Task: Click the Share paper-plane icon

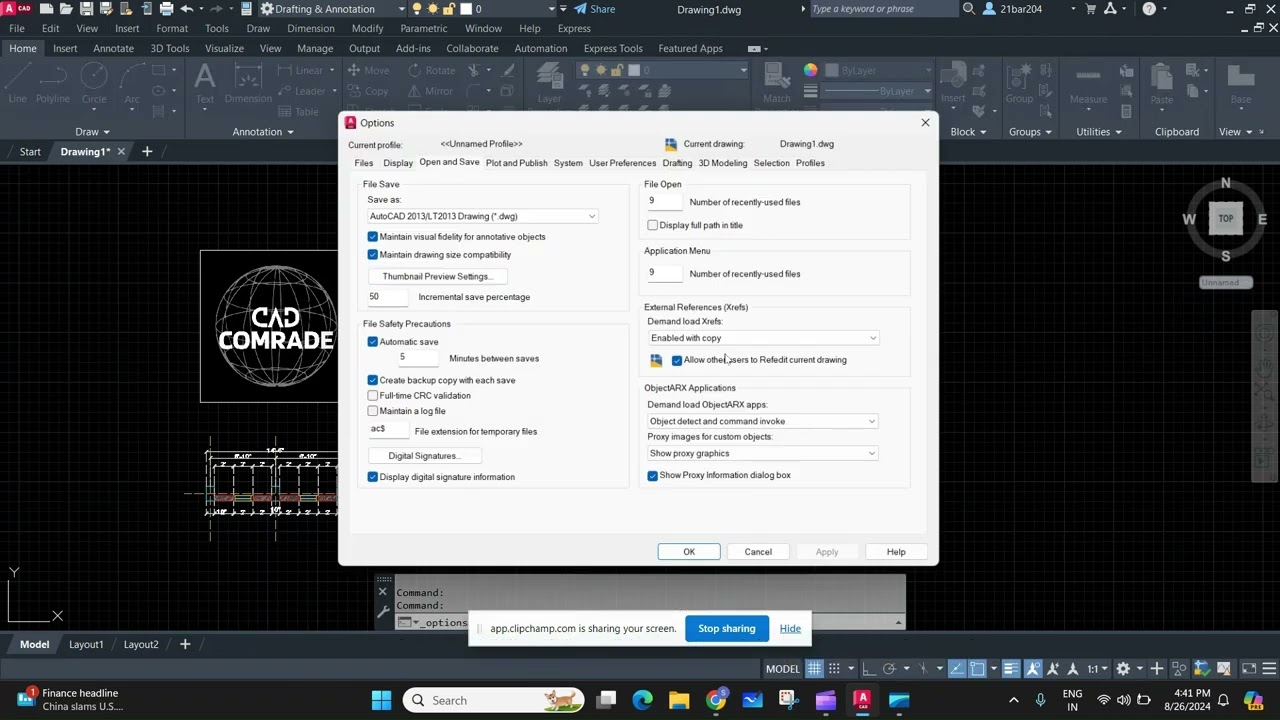Action: click(579, 9)
